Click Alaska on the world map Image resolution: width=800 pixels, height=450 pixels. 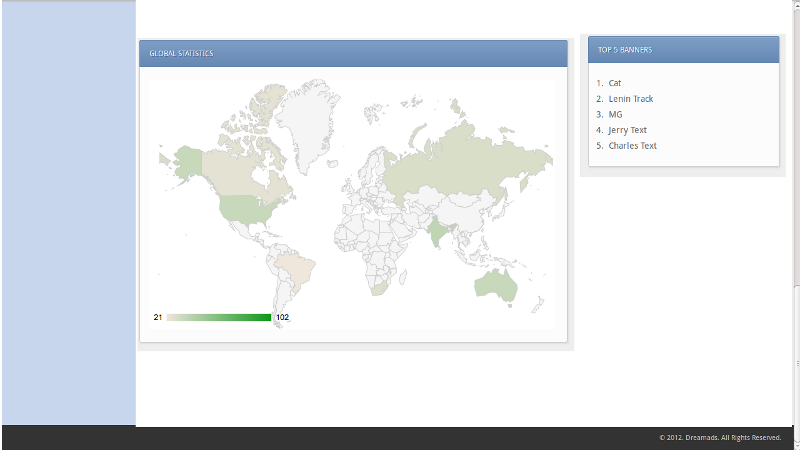[x=187, y=161]
